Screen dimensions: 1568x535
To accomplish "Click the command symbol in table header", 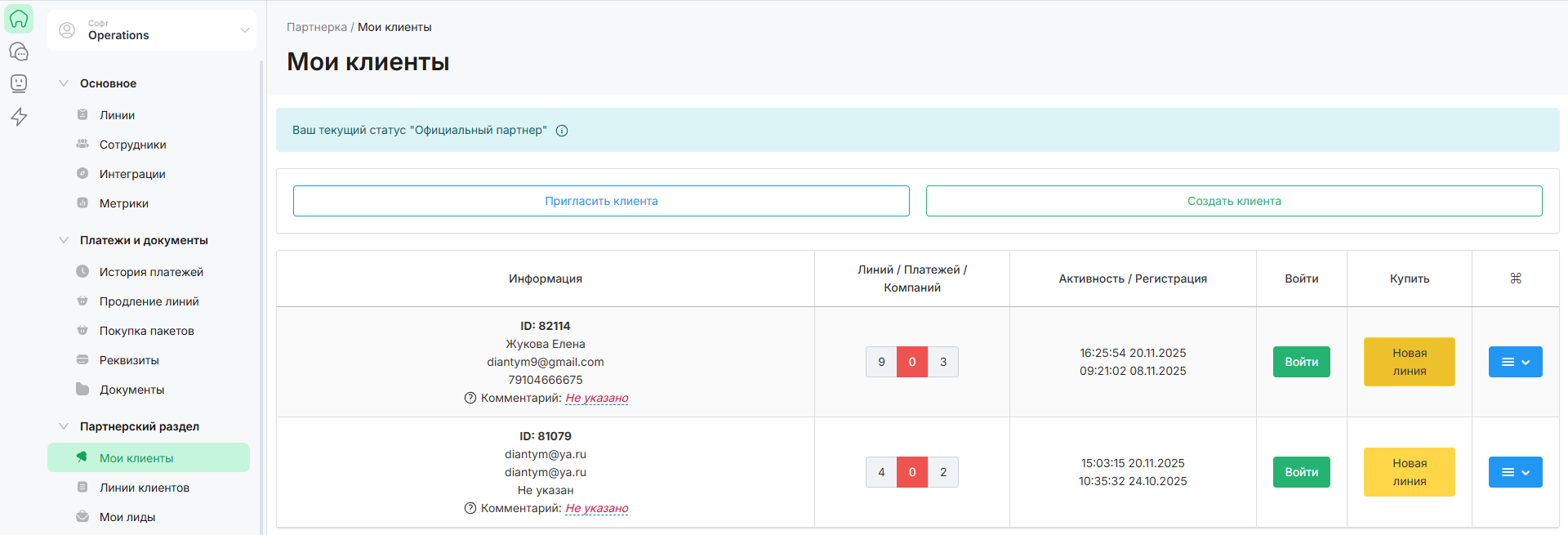I will [x=1515, y=279].
